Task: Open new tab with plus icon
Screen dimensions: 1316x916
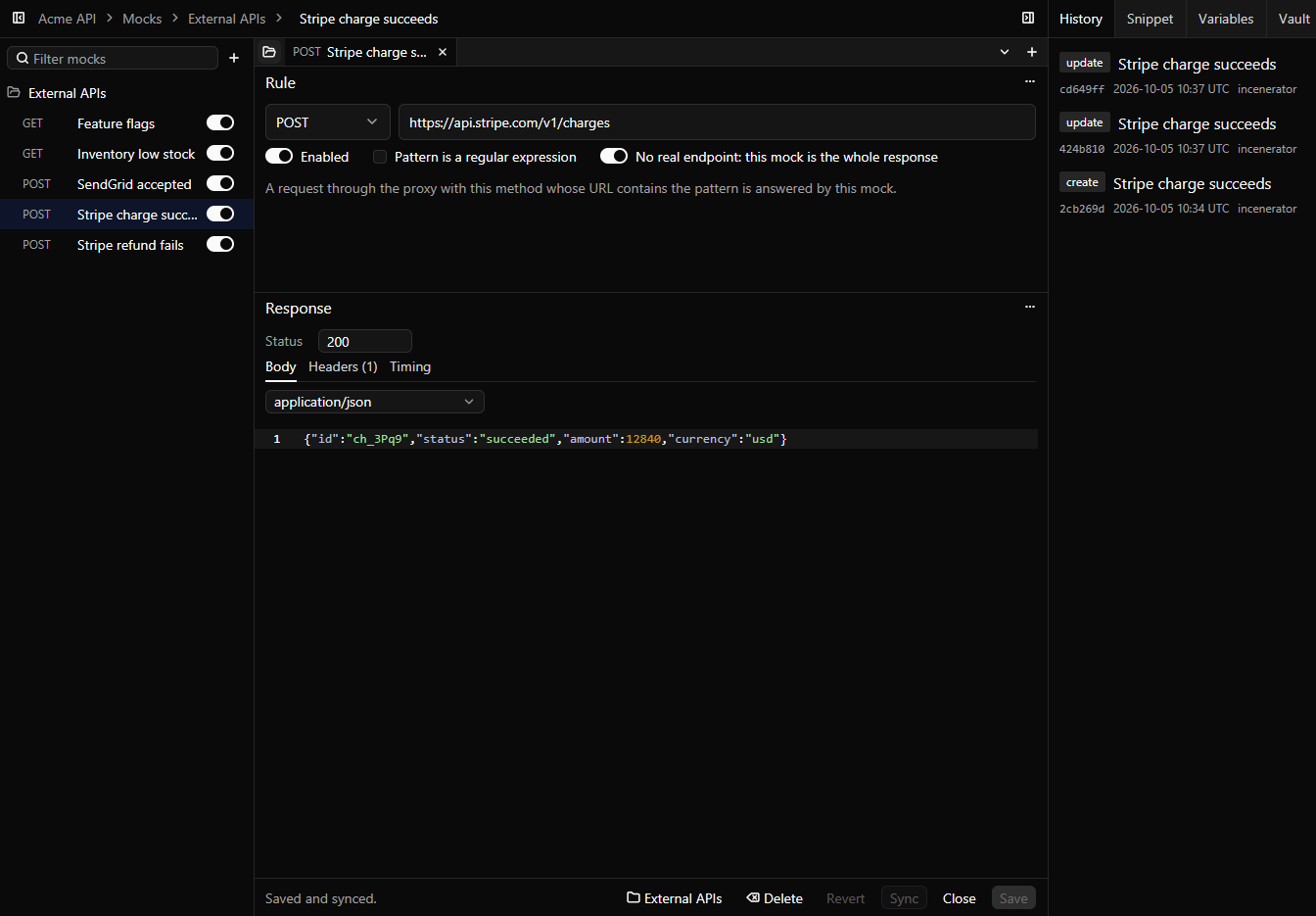Action: click(x=1032, y=52)
